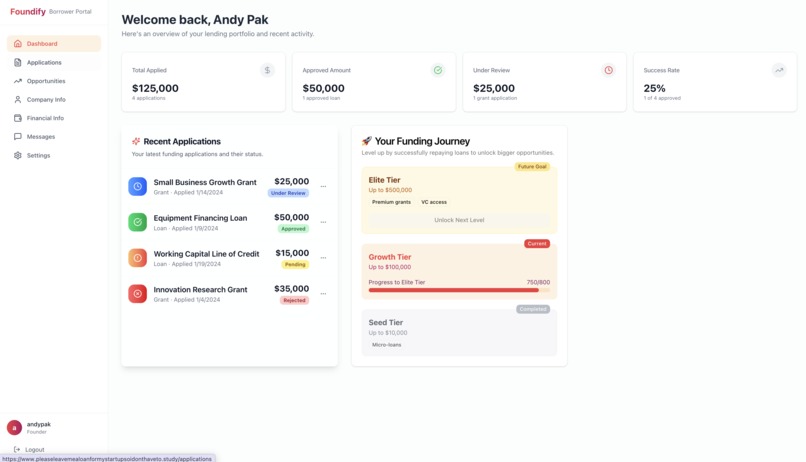Click the checkmark icon on Approved Amount card
This screenshot has width=806, height=462.
[438, 70]
